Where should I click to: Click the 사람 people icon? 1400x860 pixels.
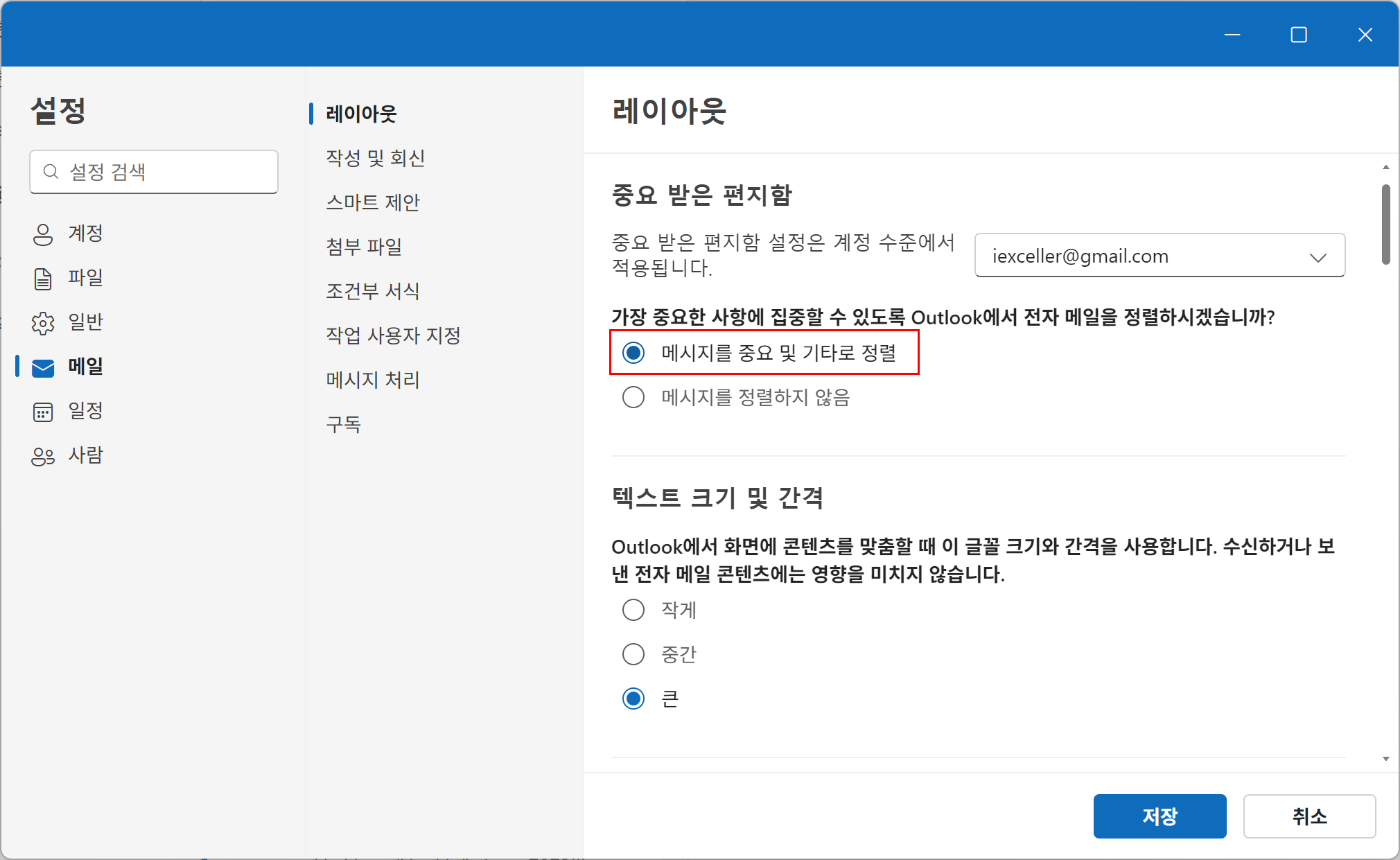coord(43,456)
